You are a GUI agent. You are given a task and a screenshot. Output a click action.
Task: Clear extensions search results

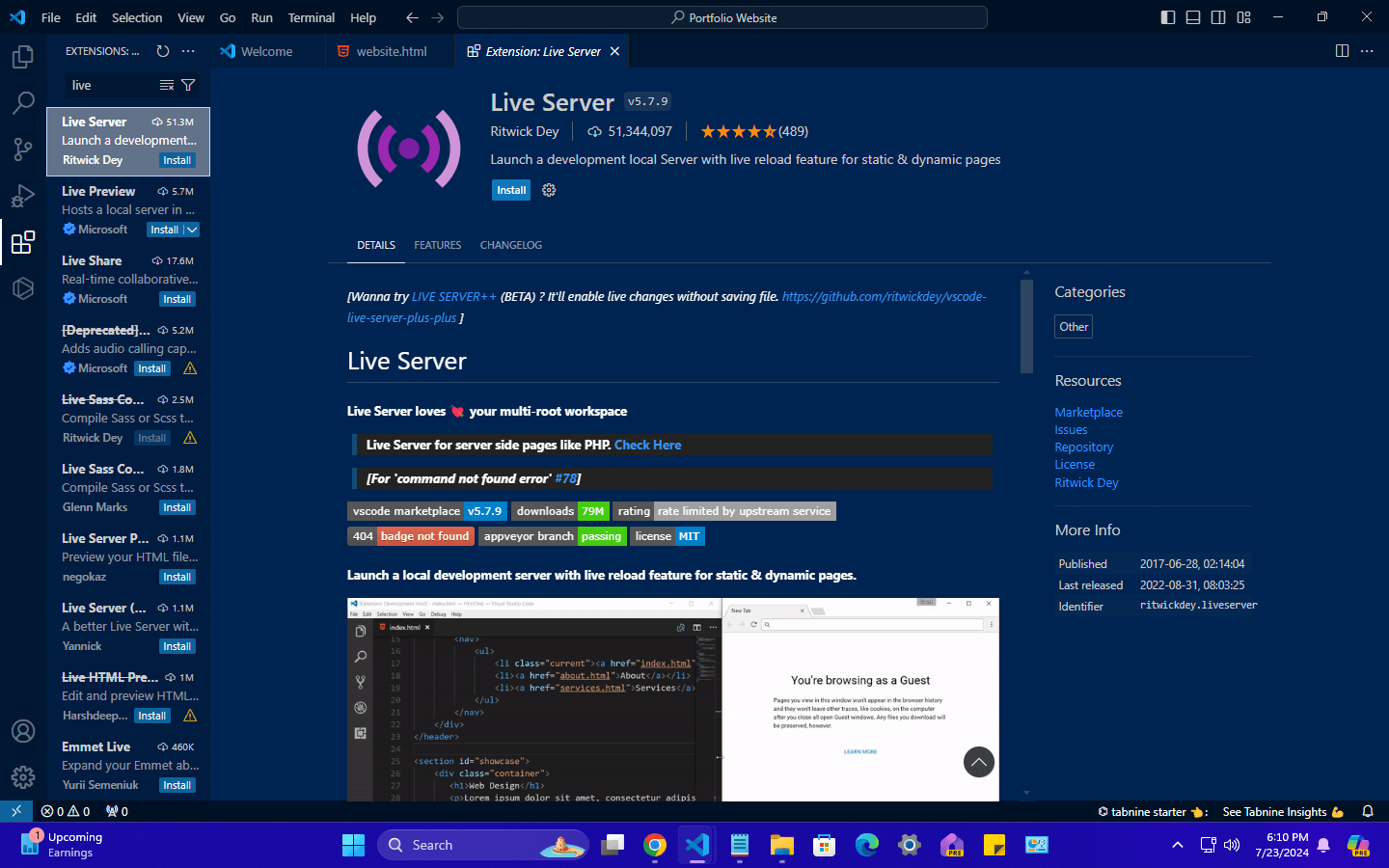167,85
